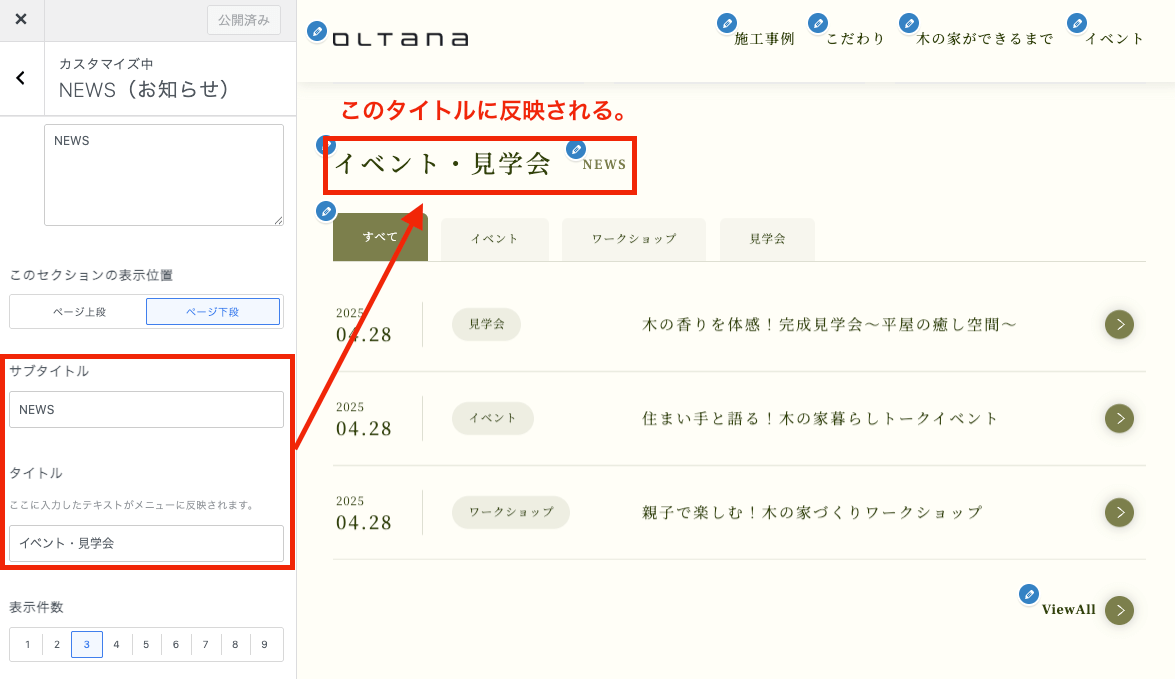
Task: Click edit pencil beside ViewAll link
Action: coord(1029,594)
